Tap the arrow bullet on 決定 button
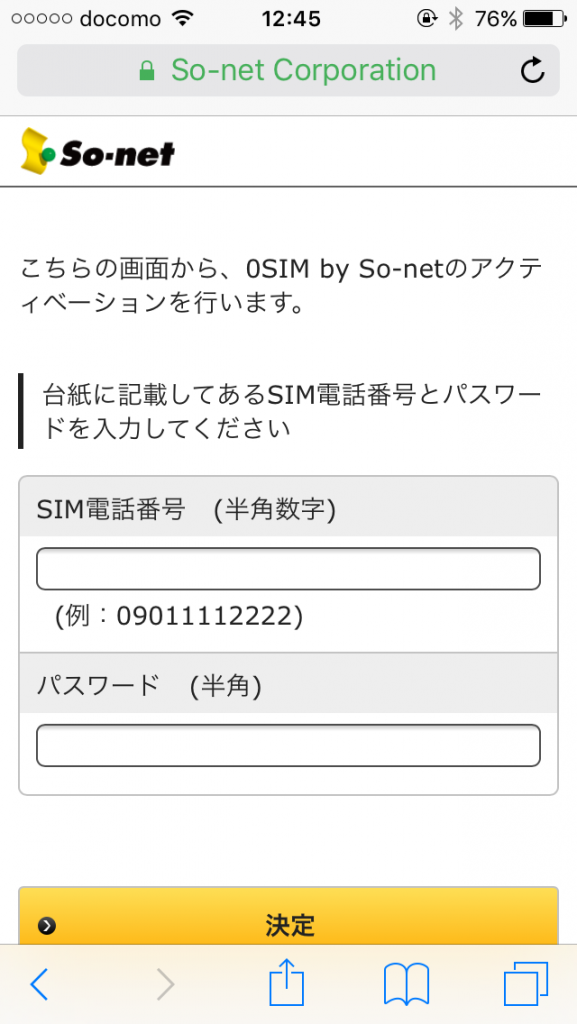The height and width of the screenshot is (1024, 577). click(x=47, y=925)
